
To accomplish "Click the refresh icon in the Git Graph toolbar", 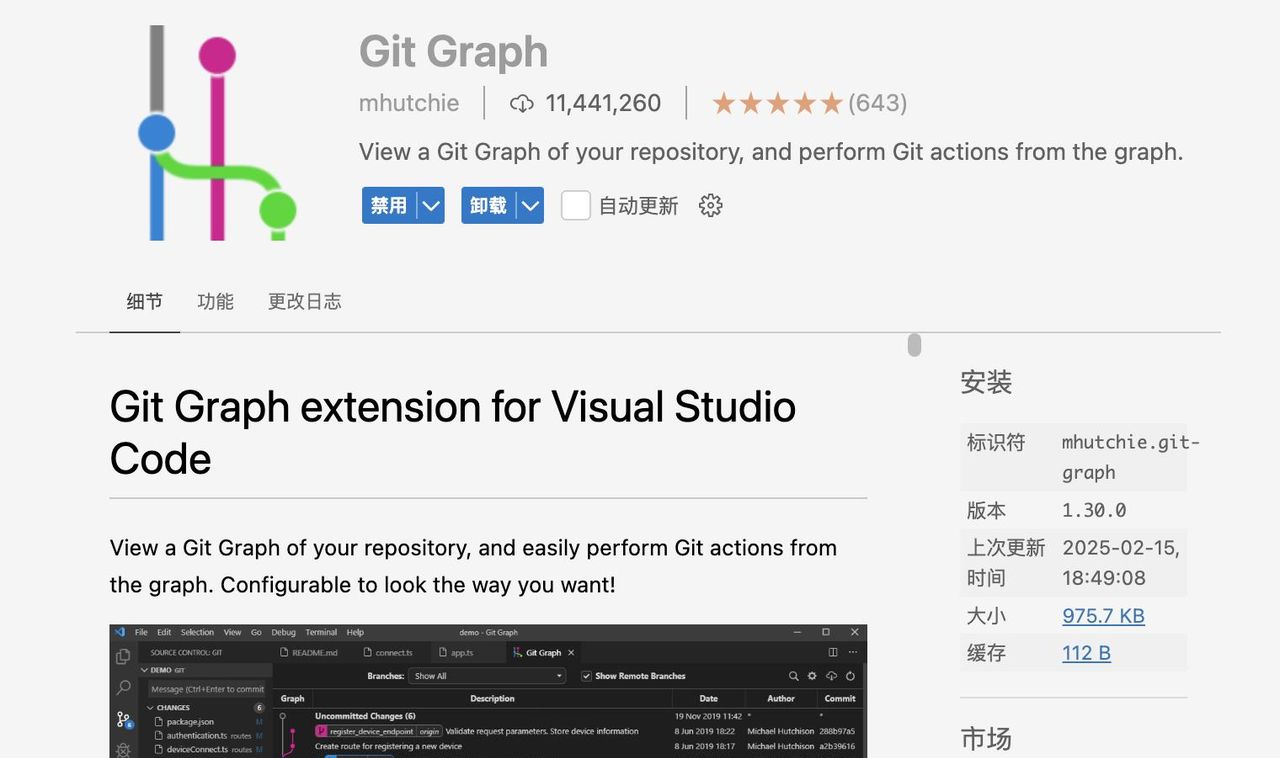I will click(851, 676).
